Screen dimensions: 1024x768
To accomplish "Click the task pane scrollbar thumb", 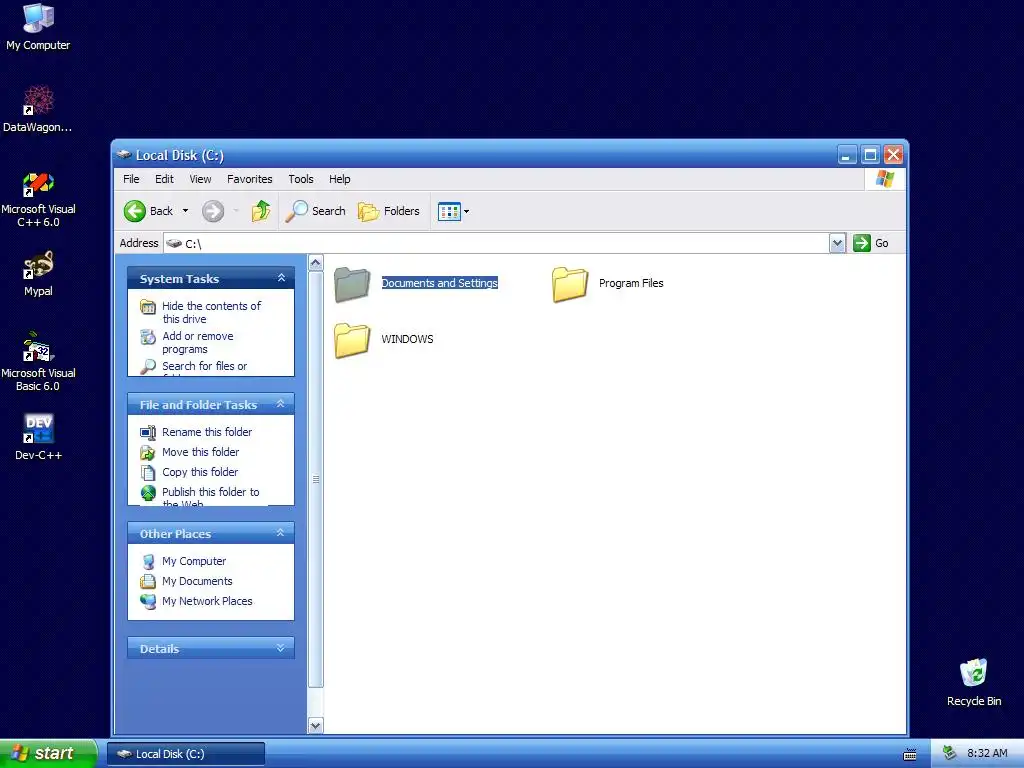I will [x=315, y=479].
